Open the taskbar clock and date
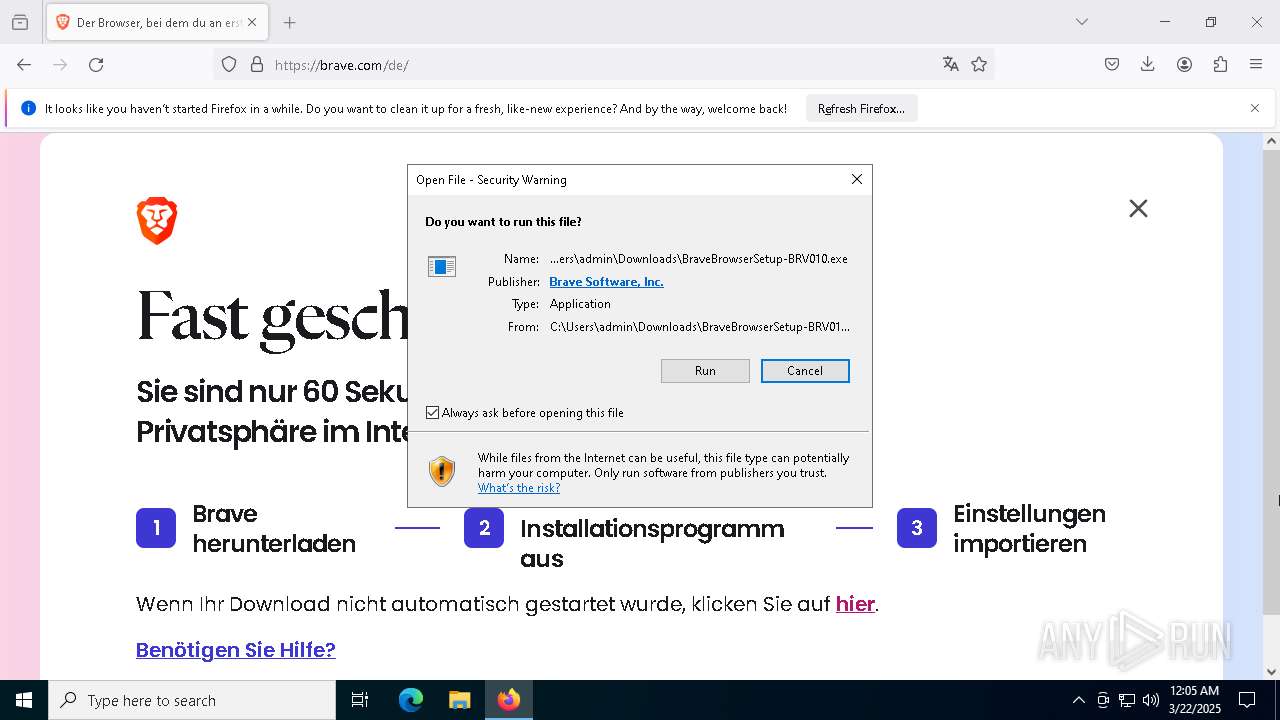 coord(1194,700)
